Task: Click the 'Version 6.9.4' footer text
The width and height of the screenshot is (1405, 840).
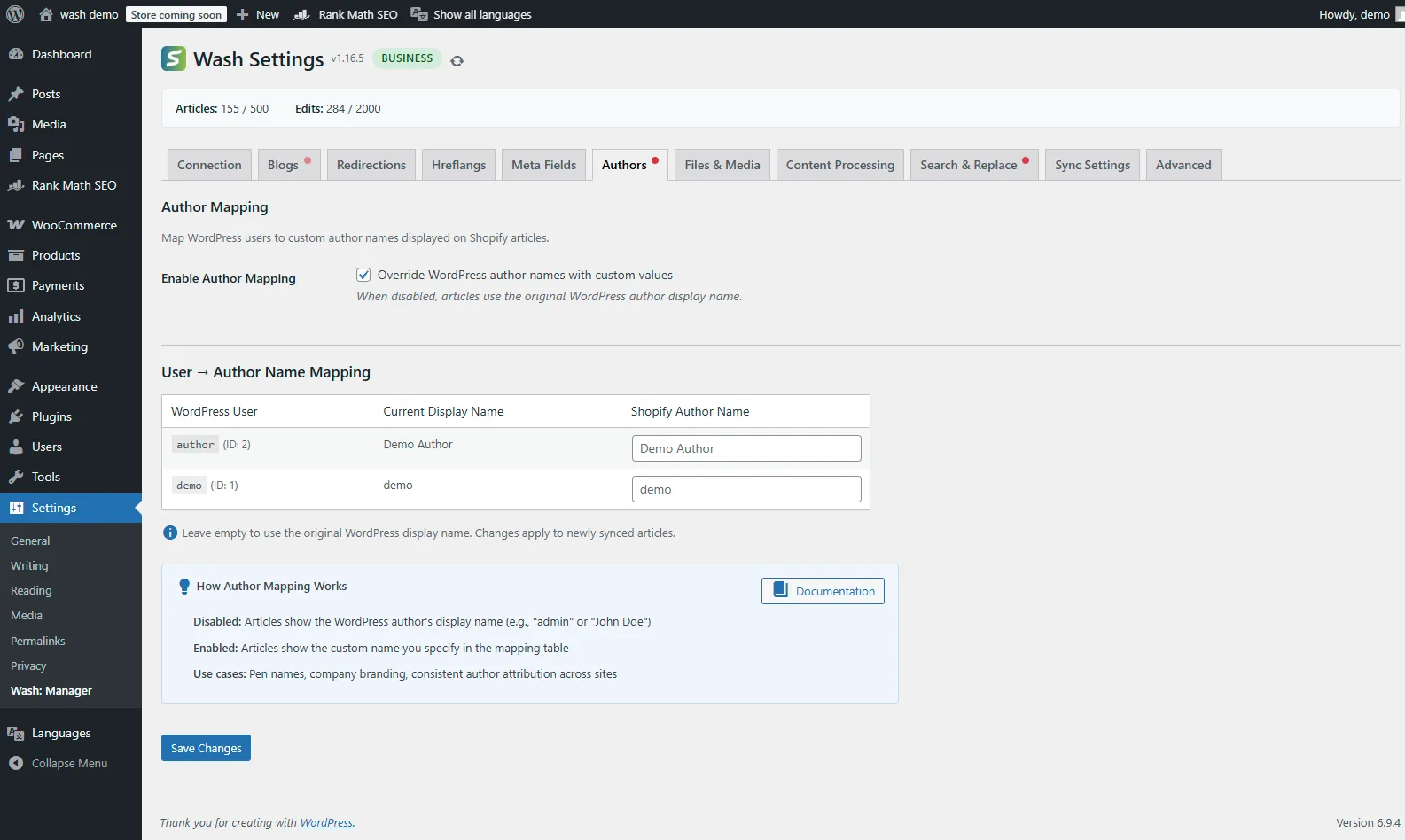Action: click(1368, 822)
